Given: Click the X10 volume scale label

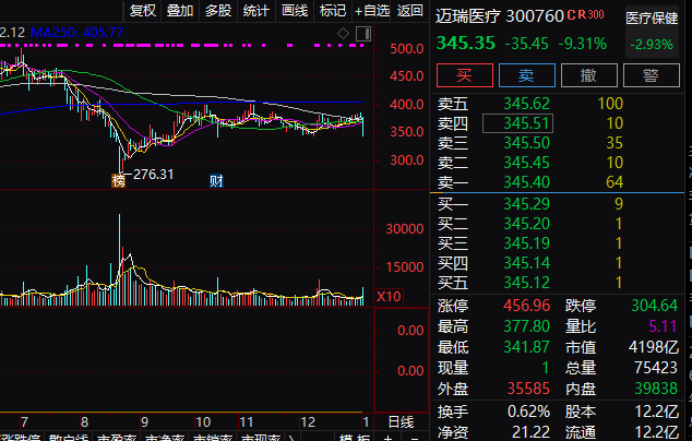Looking at the screenshot, I should (388, 296).
